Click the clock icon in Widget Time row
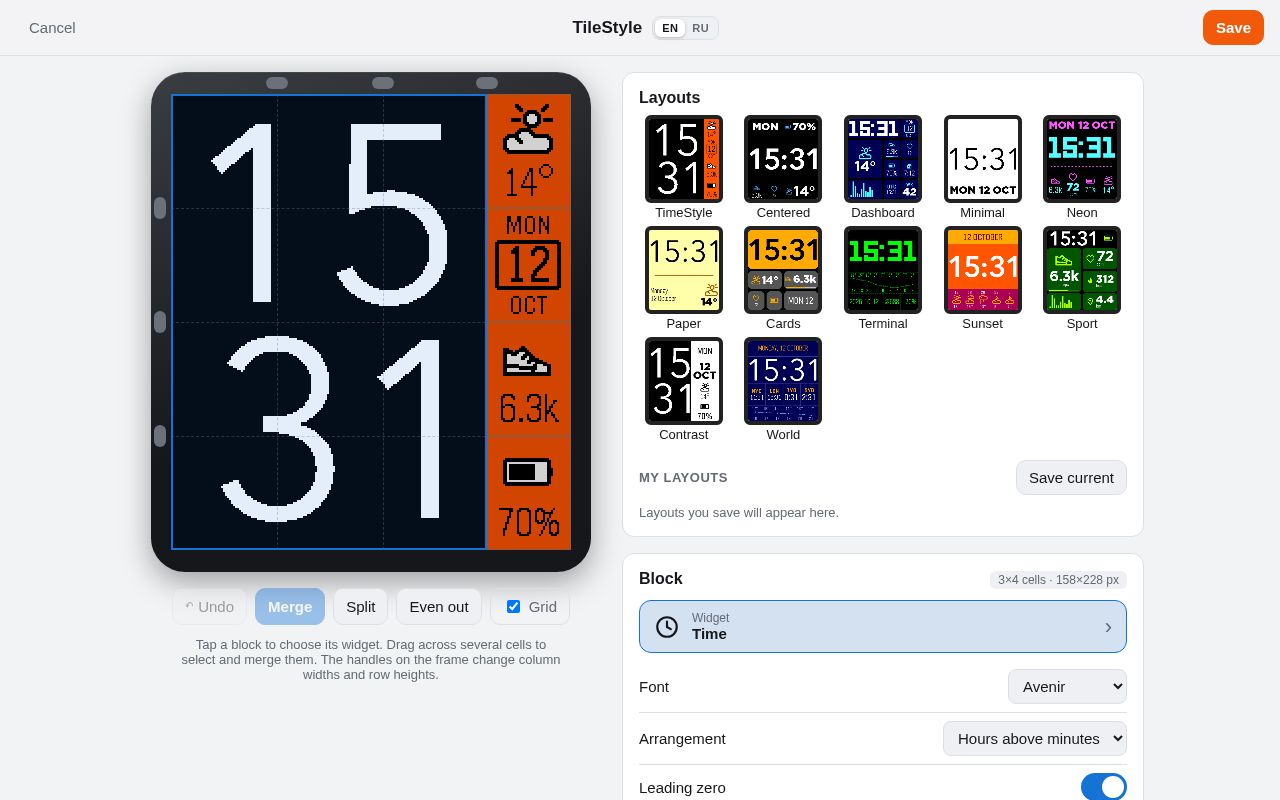 click(x=667, y=627)
